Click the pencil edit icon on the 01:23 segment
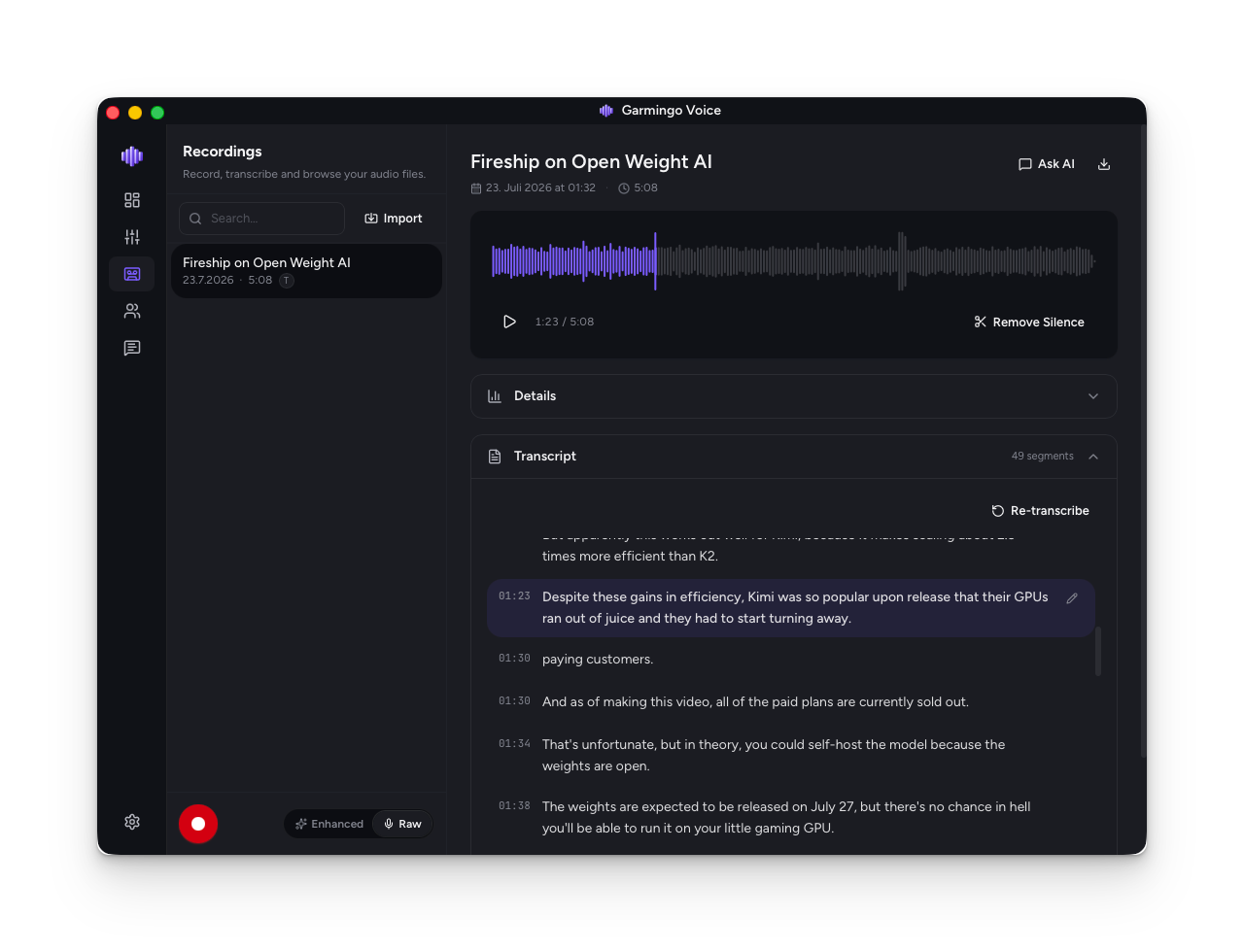Viewport: 1244px width, 952px height. 1072,598
